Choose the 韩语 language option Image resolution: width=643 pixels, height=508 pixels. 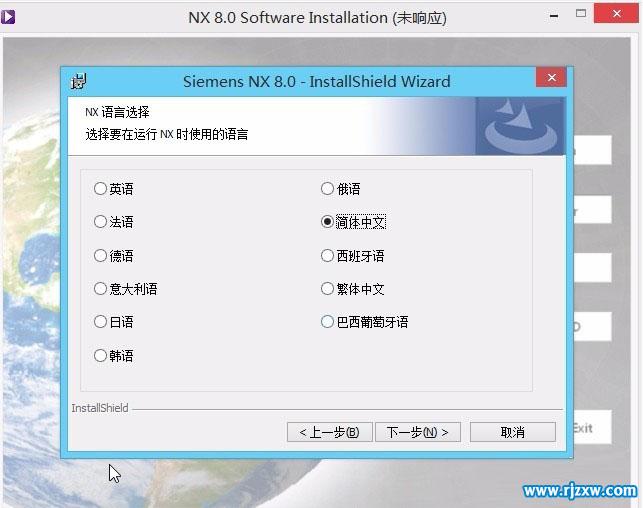tap(113, 355)
